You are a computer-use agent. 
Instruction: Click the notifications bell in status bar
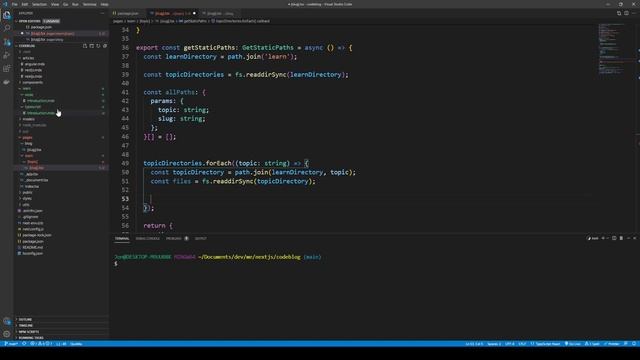(x=634, y=344)
